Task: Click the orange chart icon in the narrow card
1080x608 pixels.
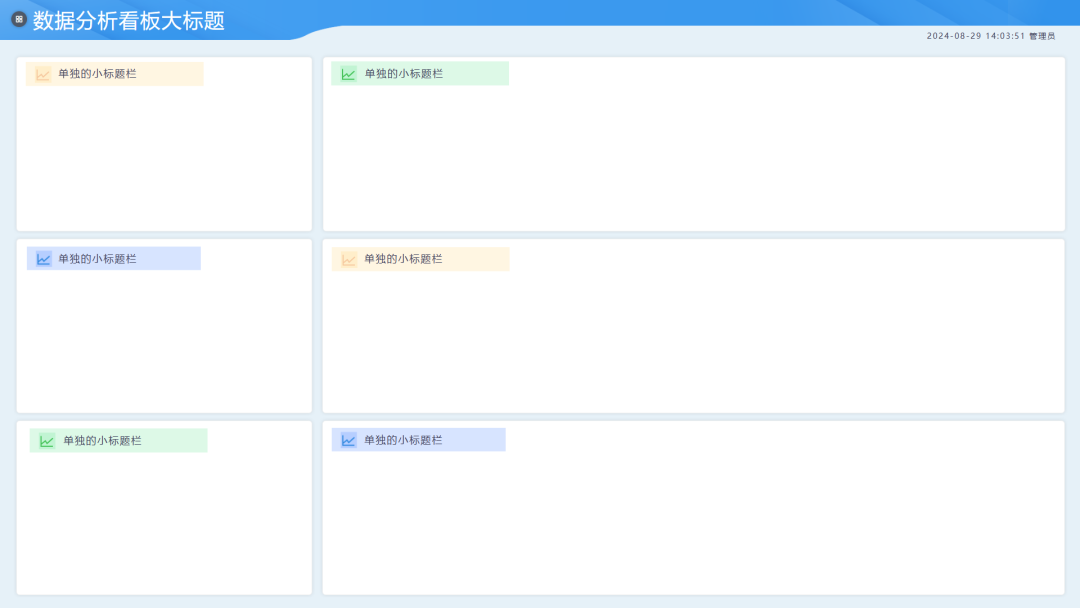Action: pos(43,74)
